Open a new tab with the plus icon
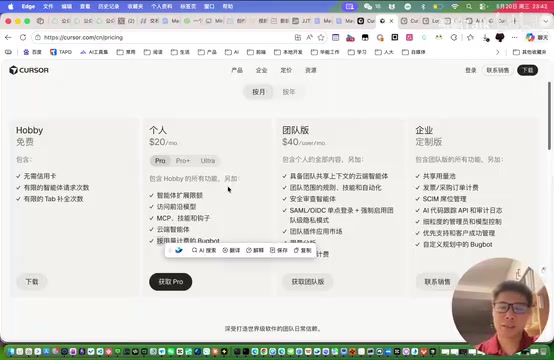 (514, 21)
